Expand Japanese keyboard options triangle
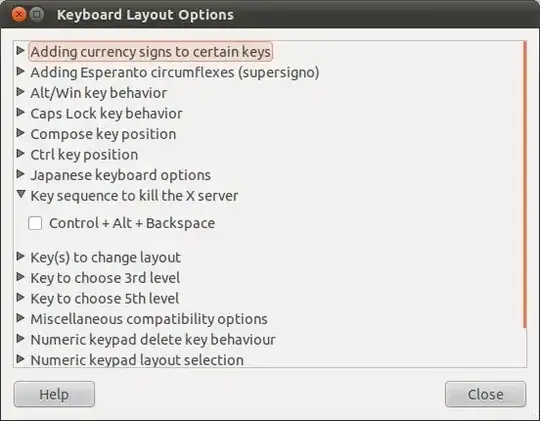This screenshot has width=540, height=421. tap(21, 174)
